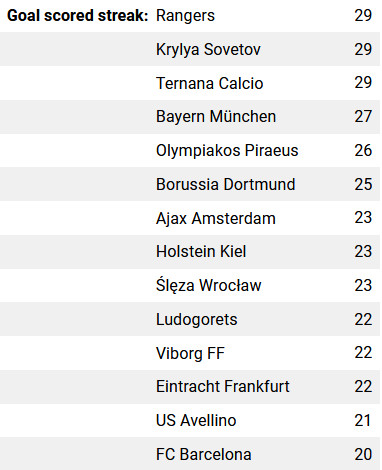The height and width of the screenshot is (470, 382).
Task: Select the Krylya Sovetov row
Action: pyautogui.click(x=190, y=49)
